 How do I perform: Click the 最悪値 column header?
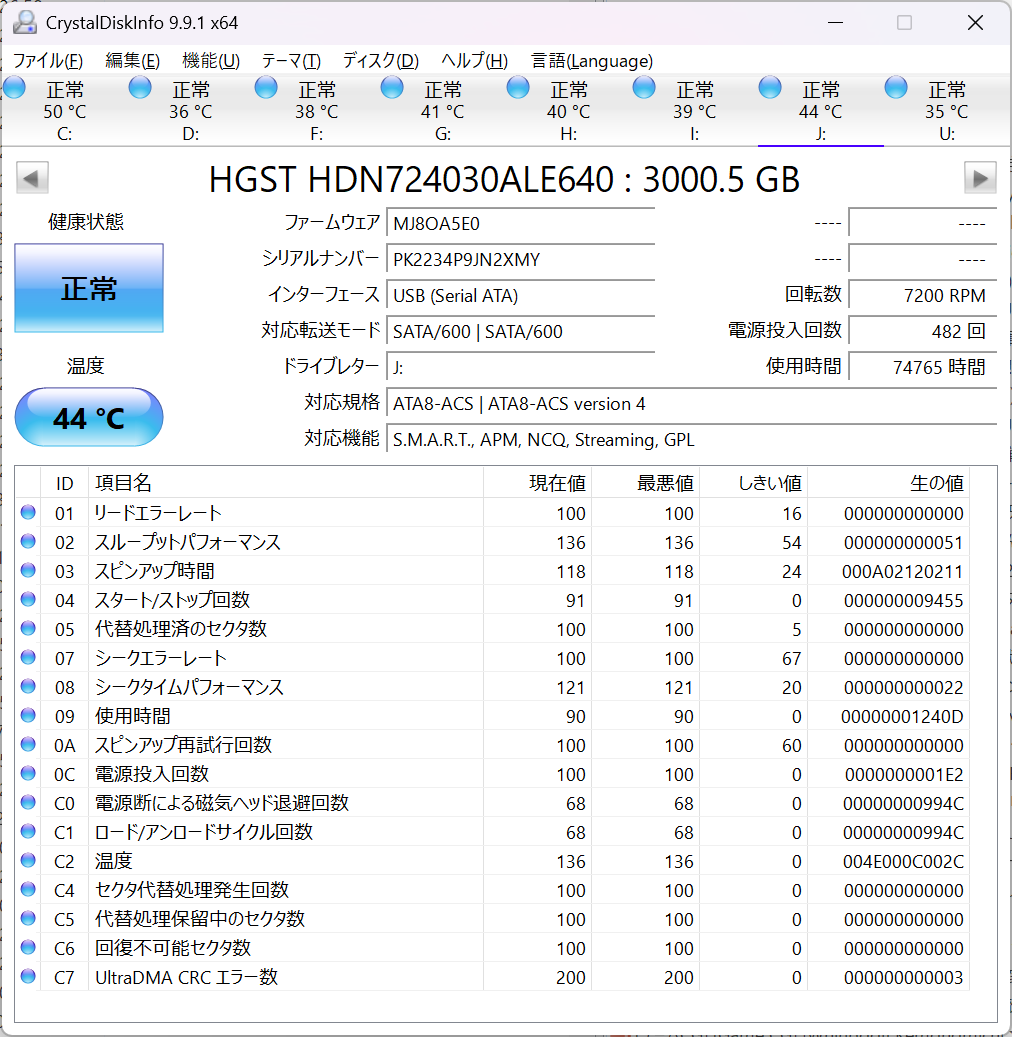[x=646, y=483]
